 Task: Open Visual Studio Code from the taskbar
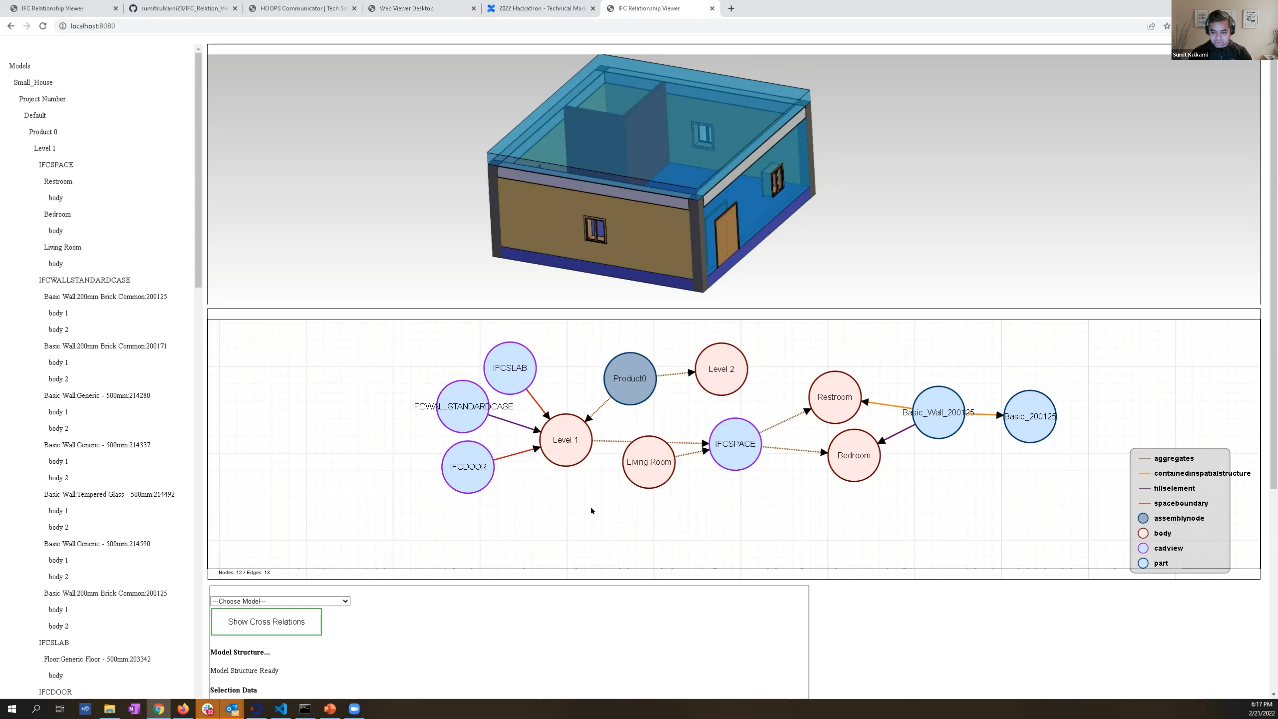281,709
